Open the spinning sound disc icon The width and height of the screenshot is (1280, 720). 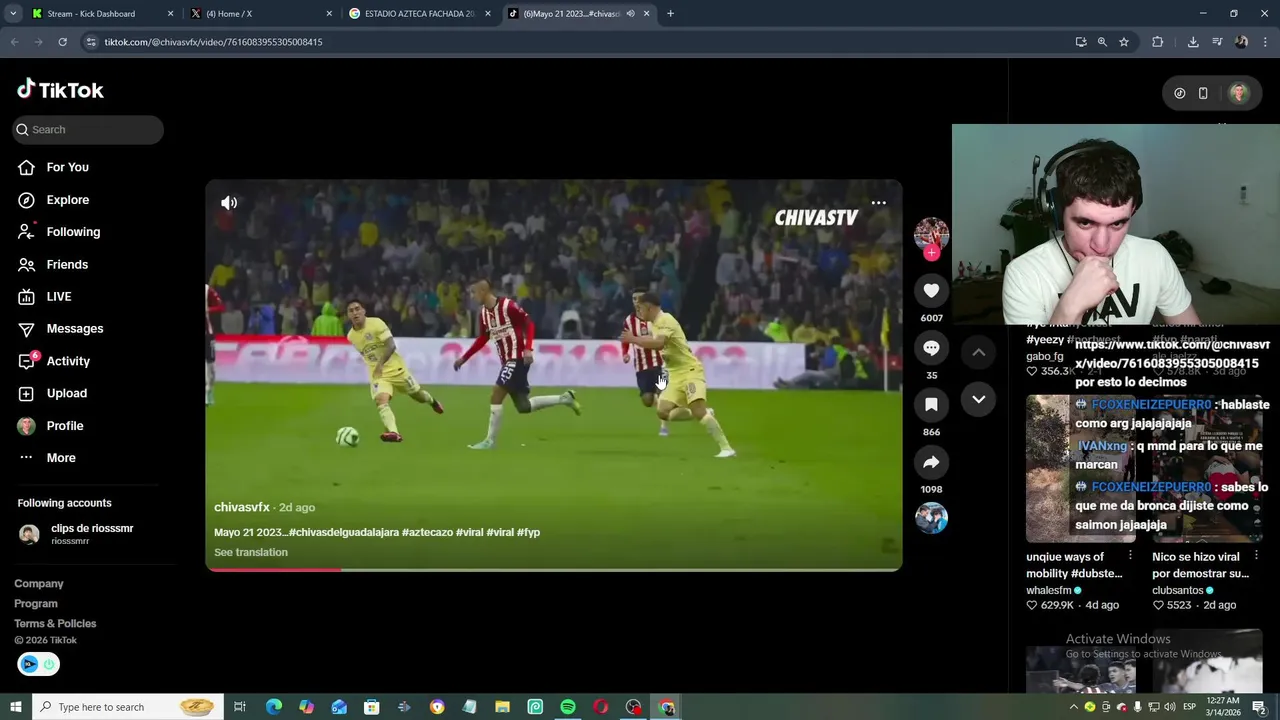[x=931, y=517]
